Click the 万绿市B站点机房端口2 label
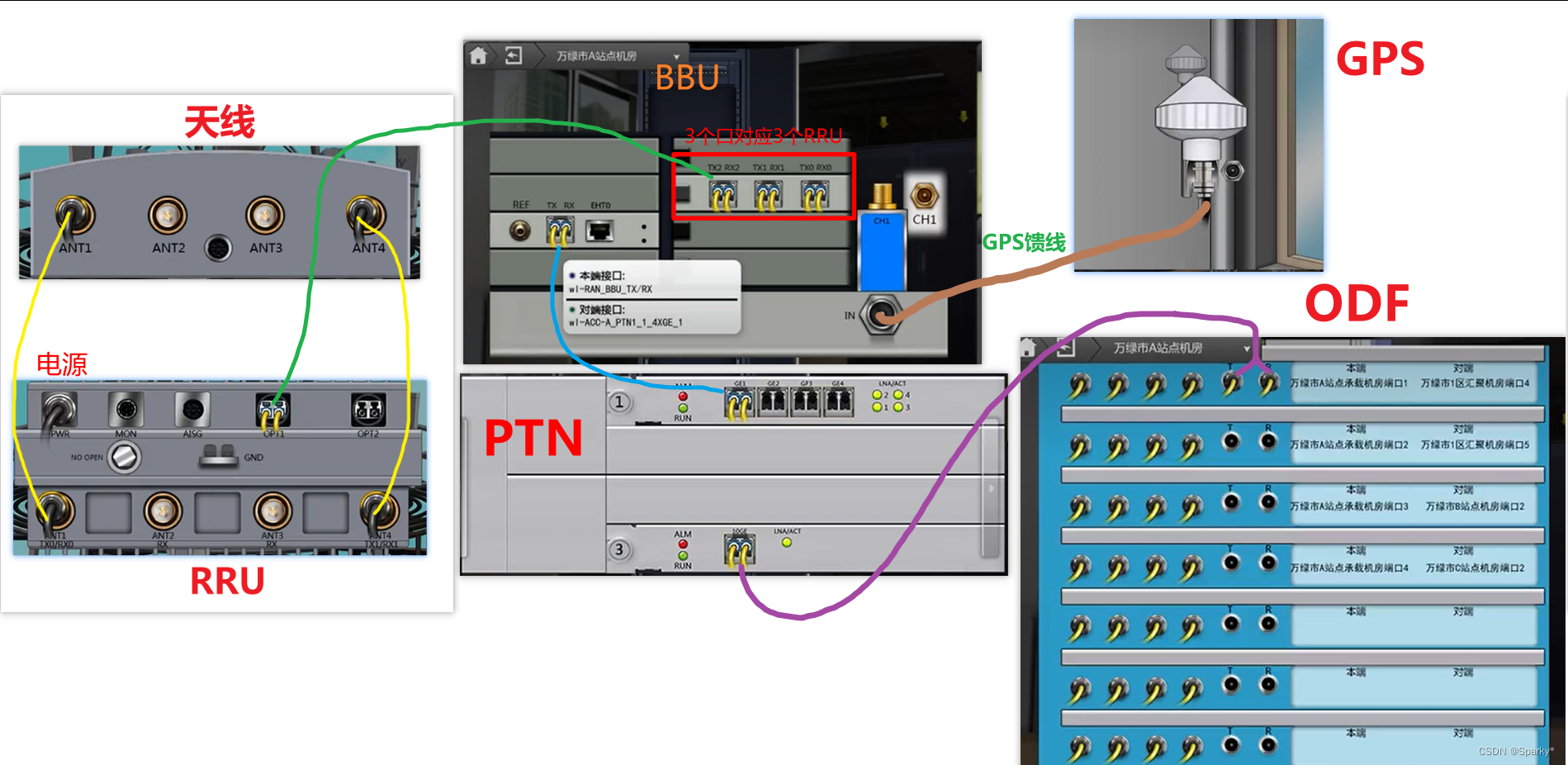 [x=1475, y=506]
